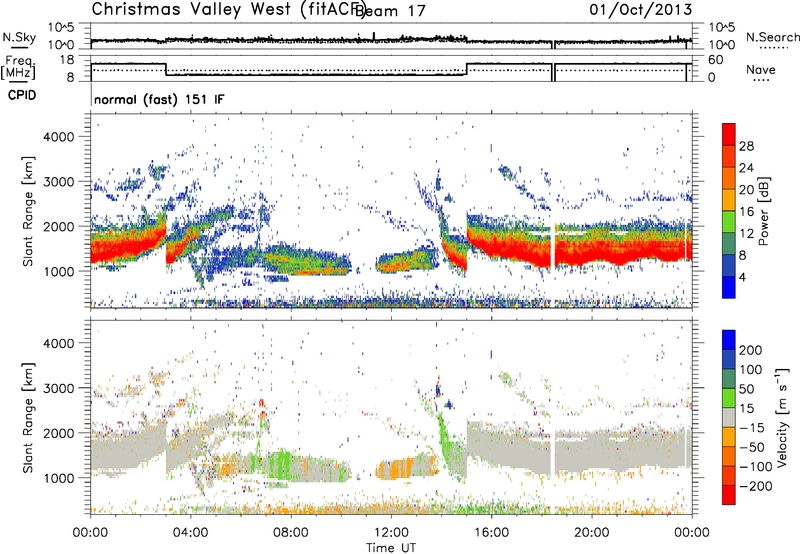Pick the gray segment of velocity color bar

tap(729, 417)
